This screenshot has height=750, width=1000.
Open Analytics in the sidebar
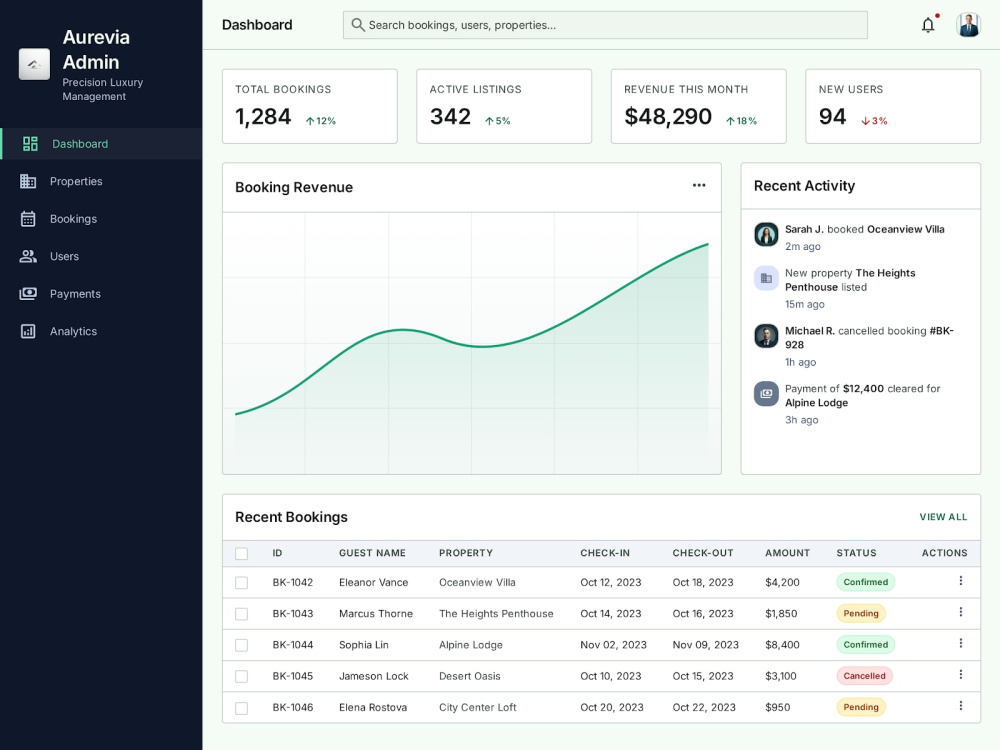[x=101, y=331]
